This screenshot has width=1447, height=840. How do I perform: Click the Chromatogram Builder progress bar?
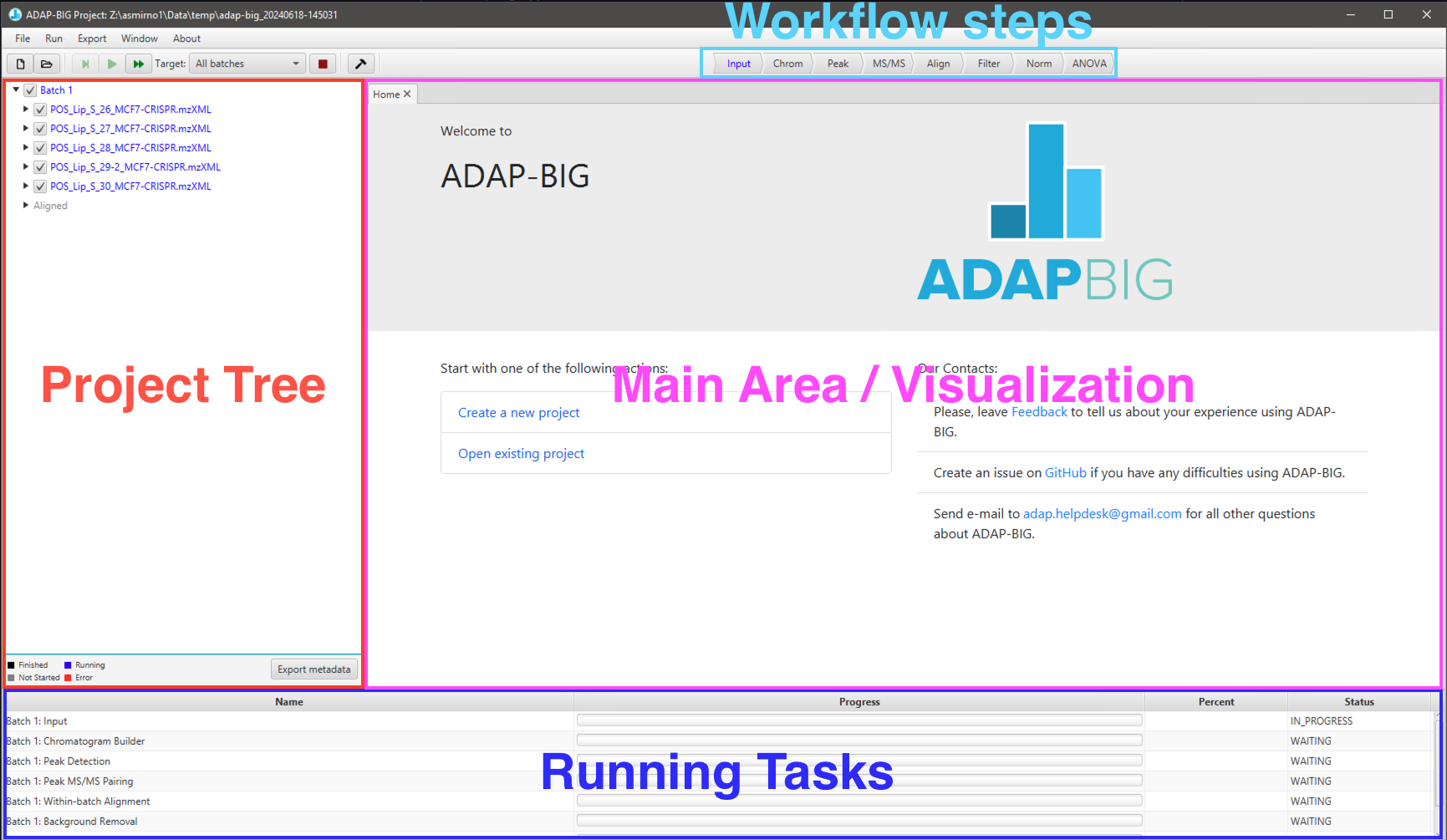coord(859,741)
